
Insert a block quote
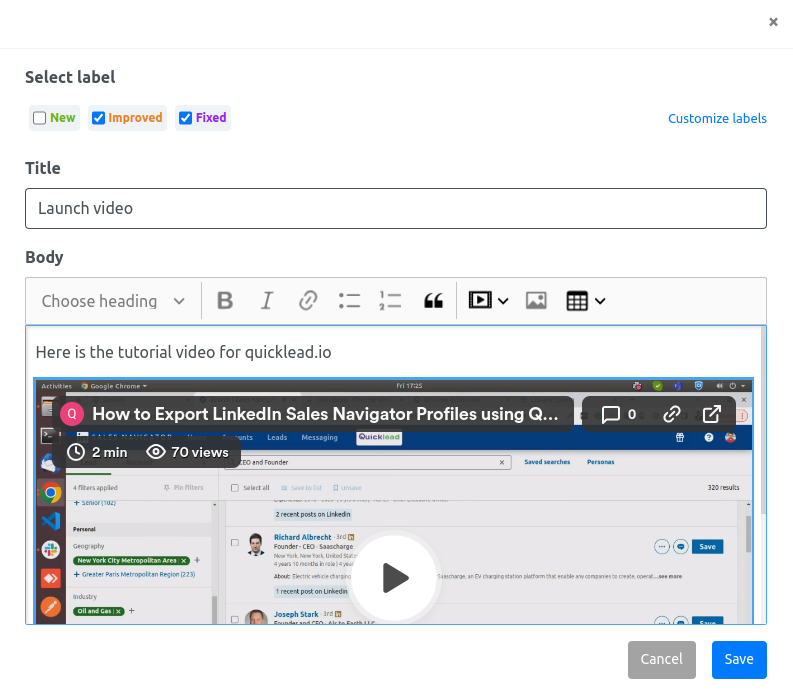click(x=433, y=301)
